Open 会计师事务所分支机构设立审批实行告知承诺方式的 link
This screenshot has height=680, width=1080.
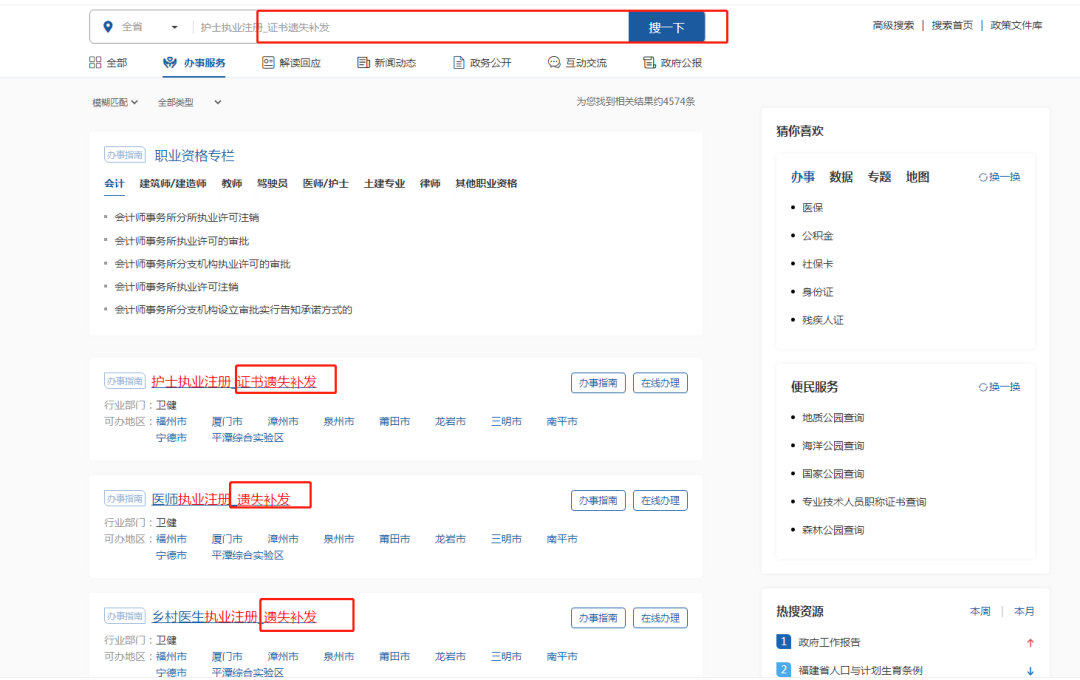[233, 310]
